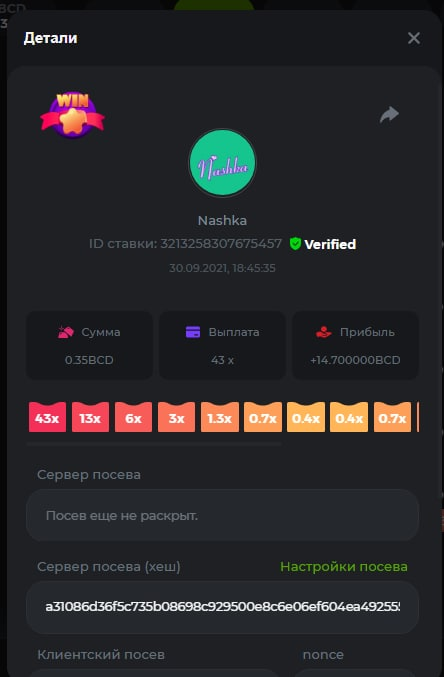Open Nashka's round avatar
Screen dimensions: 444x677
pos(222,163)
